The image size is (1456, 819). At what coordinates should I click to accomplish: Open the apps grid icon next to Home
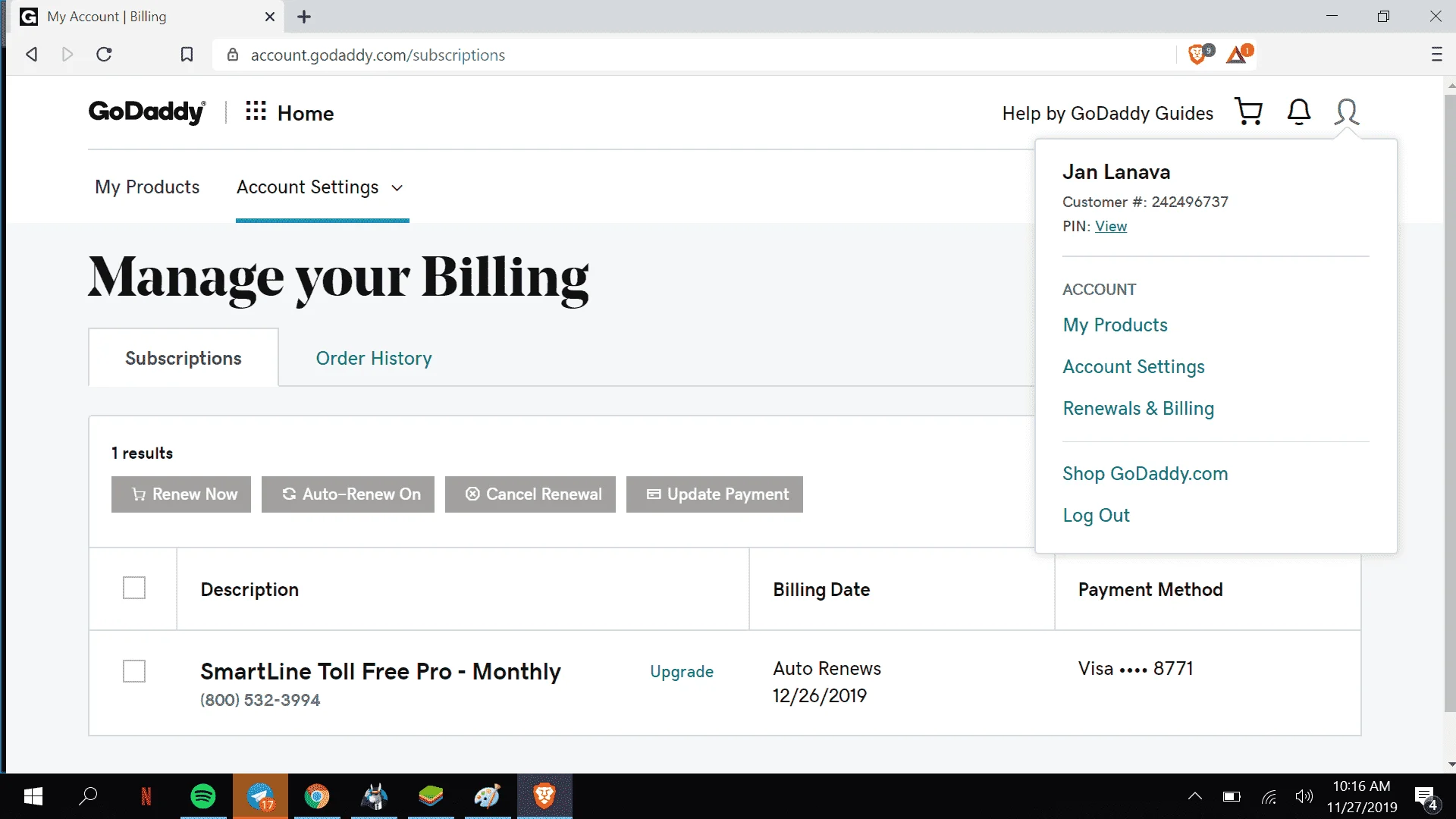[256, 111]
